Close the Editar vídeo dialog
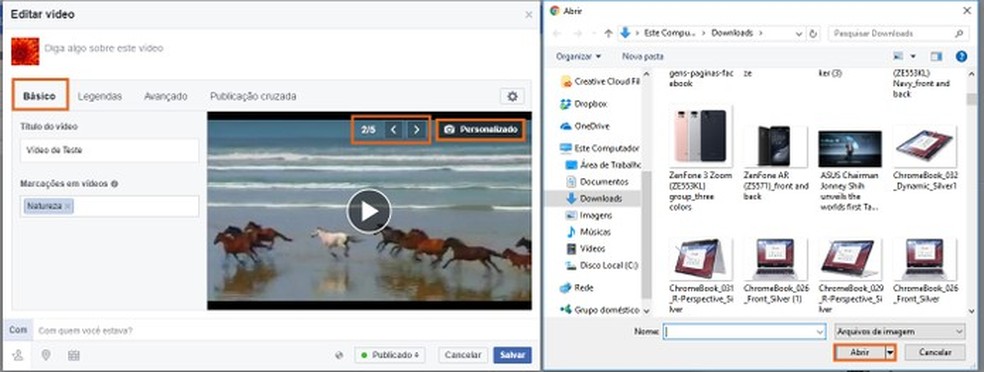Image resolution: width=984 pixels, height=372 pixels. pyautogui.click(x=528, y=14)
